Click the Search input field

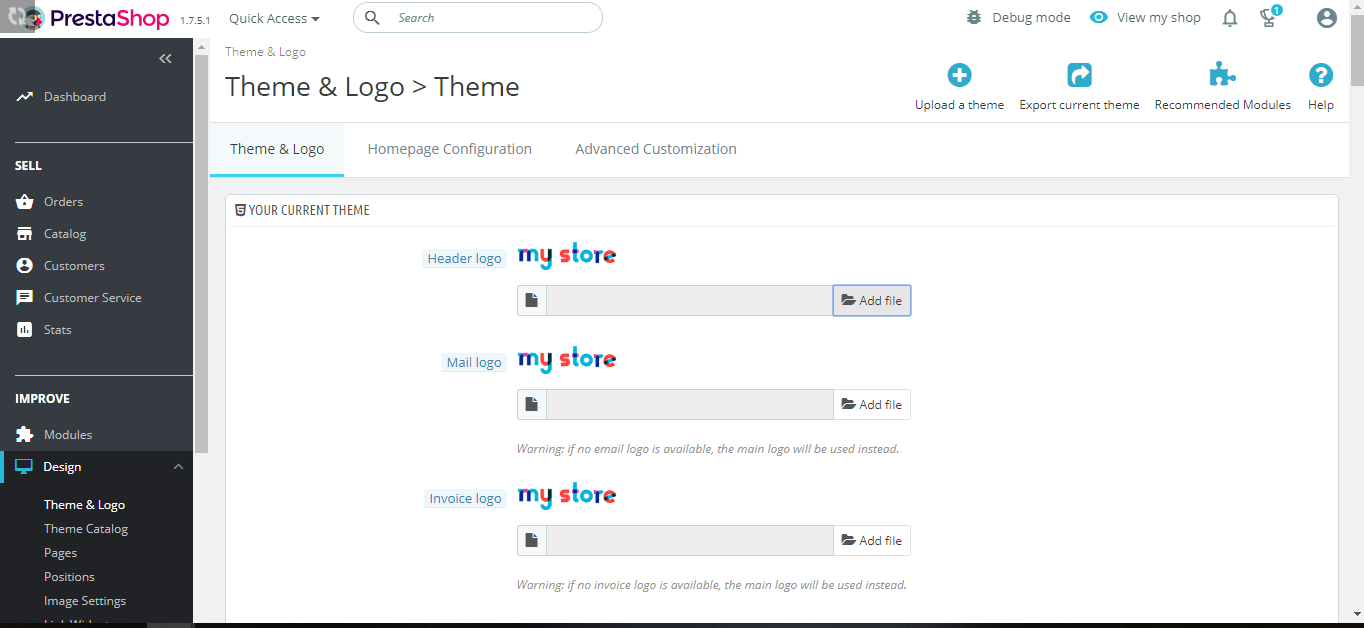click(x=478, y=17)
